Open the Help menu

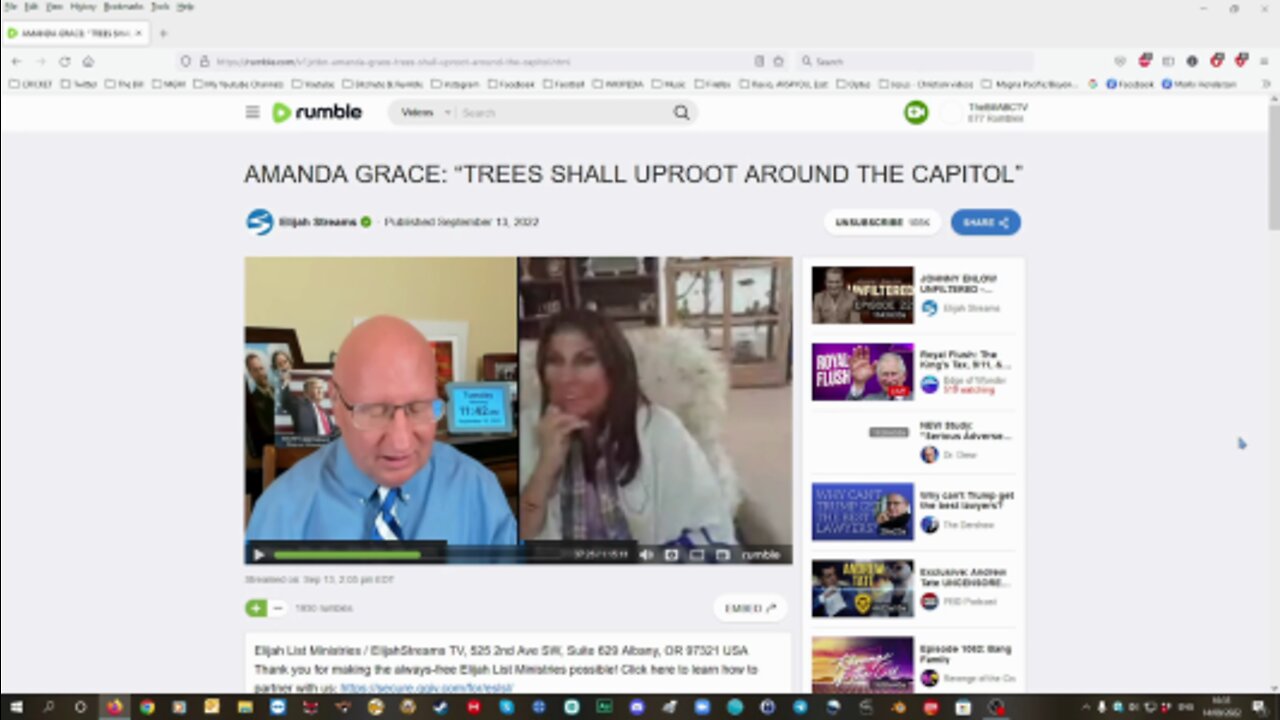pyautogui.click(x=185, y=7)
